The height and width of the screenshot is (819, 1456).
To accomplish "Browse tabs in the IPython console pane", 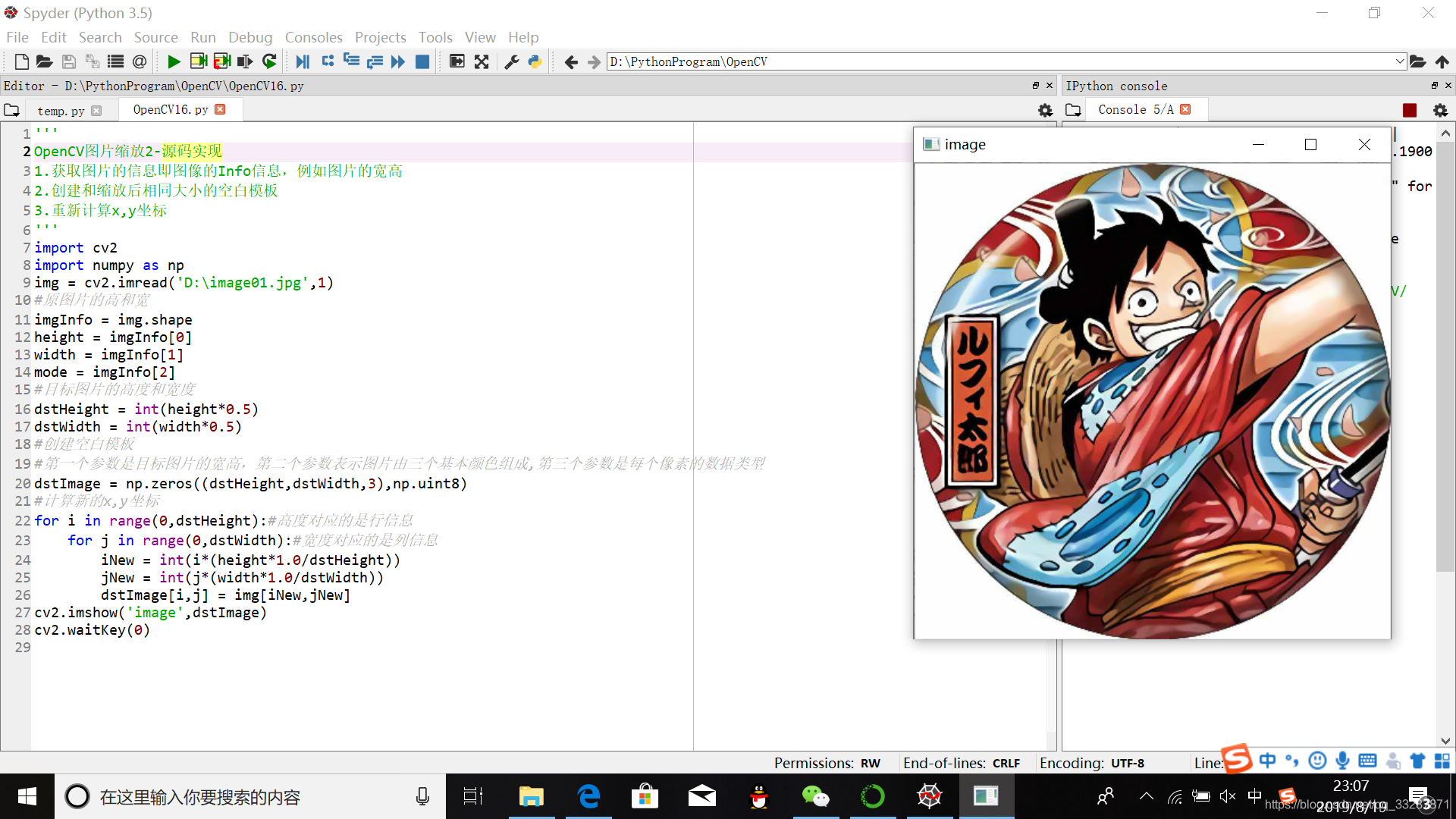I will [1073, 111].
